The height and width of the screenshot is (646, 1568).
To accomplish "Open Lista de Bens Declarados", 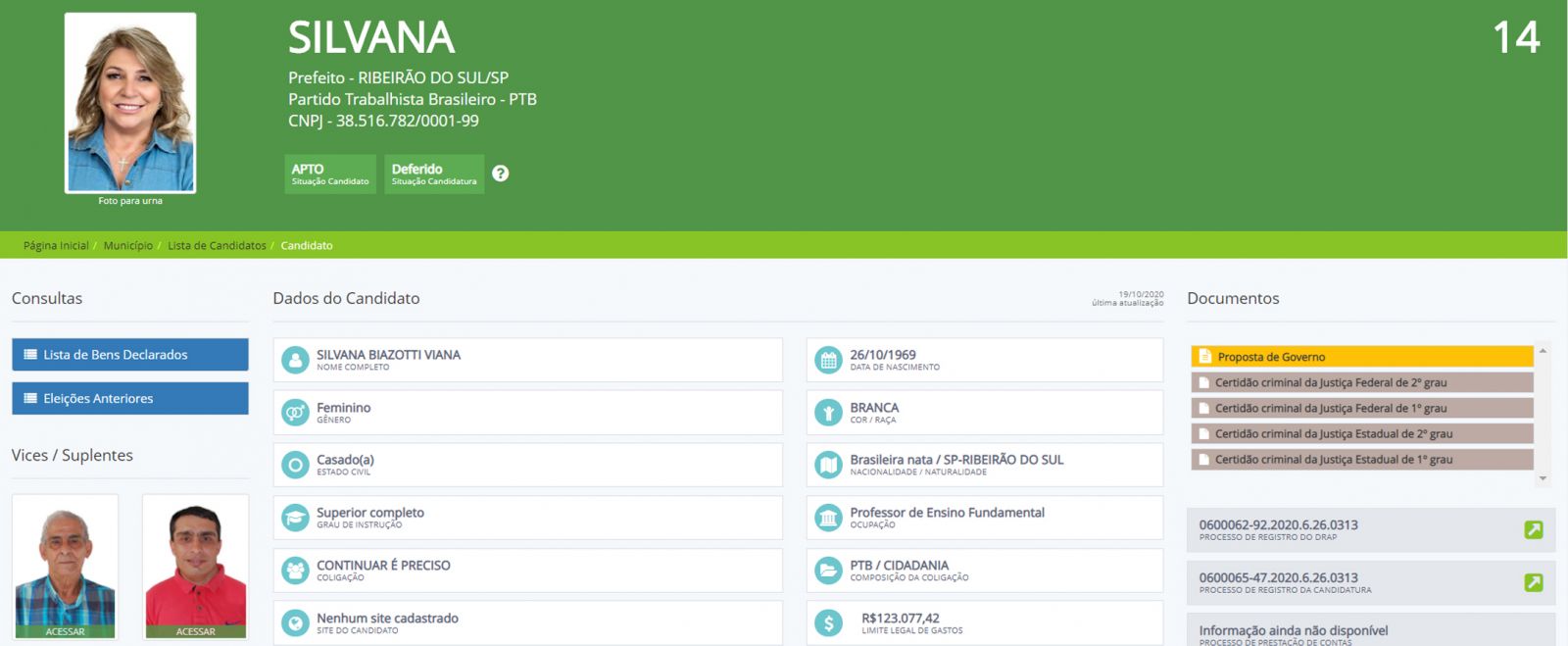I will [x=129, y=355].
